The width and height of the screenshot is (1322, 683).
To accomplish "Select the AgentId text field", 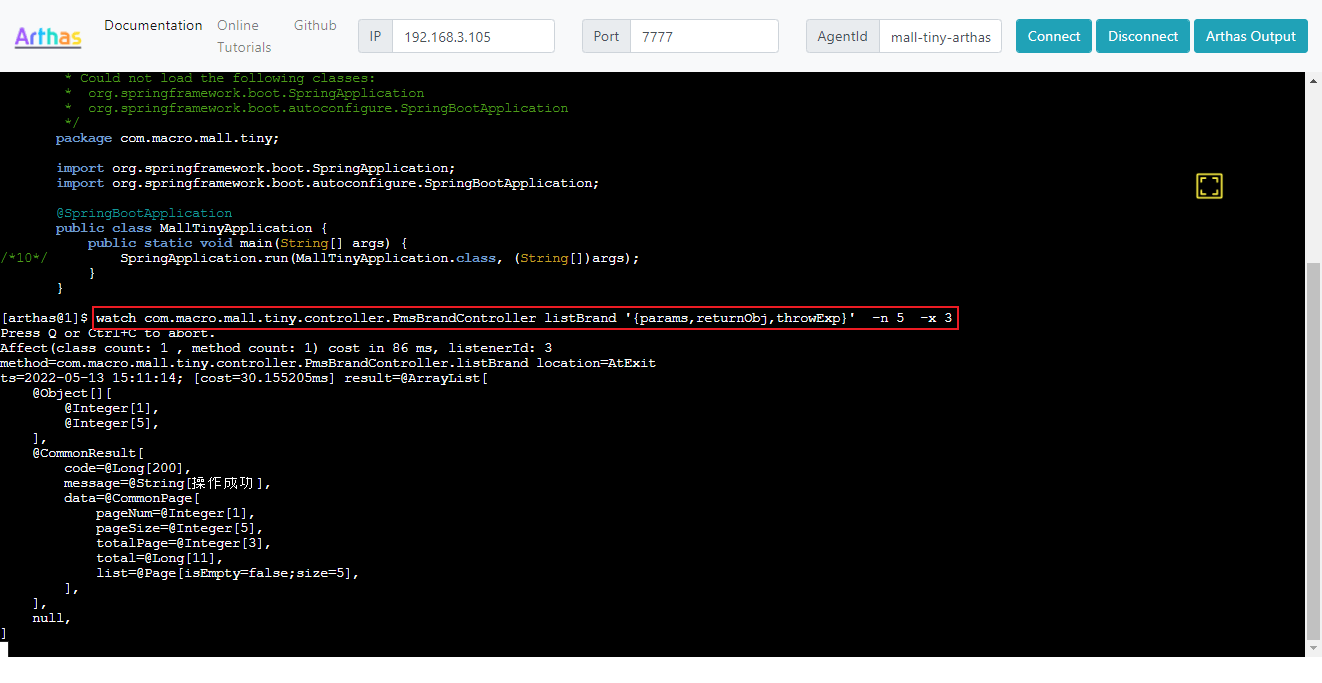I will click(940, 36).
